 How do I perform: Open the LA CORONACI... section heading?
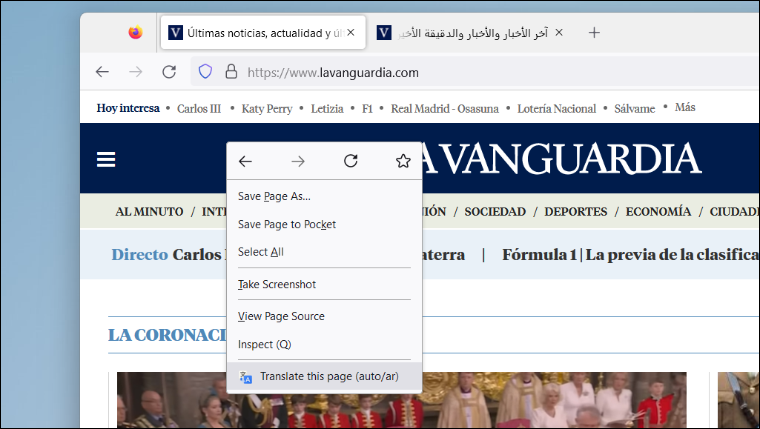tap(167, 335)
